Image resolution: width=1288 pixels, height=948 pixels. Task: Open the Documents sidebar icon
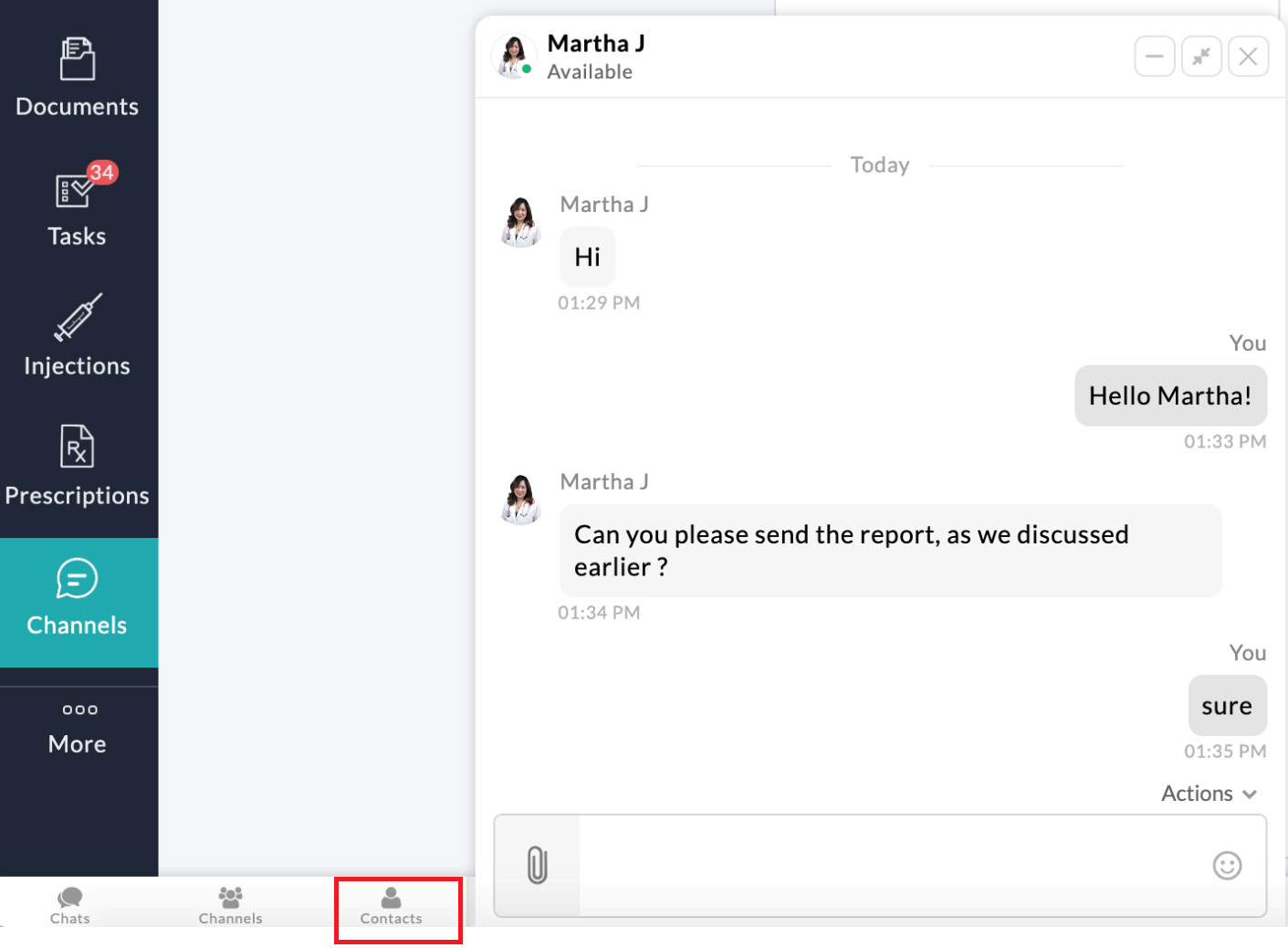coord(78,60)
